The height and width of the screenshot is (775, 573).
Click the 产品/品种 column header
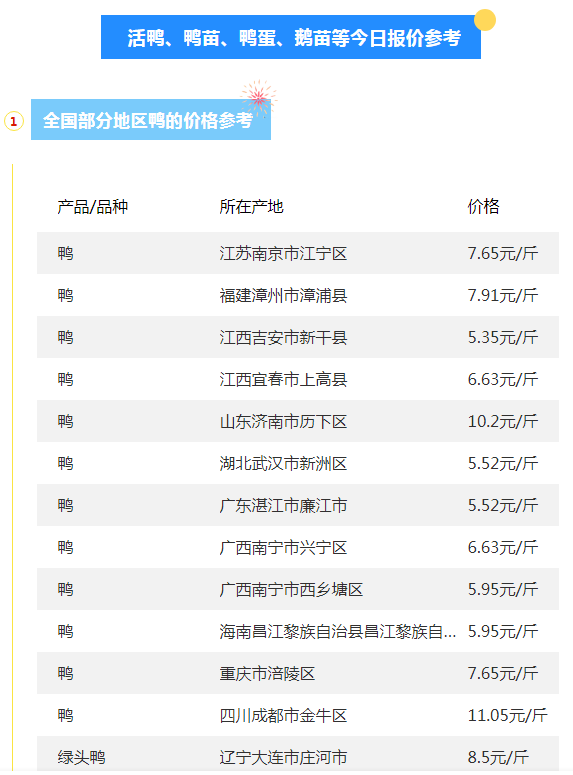(x=92, y=207)
